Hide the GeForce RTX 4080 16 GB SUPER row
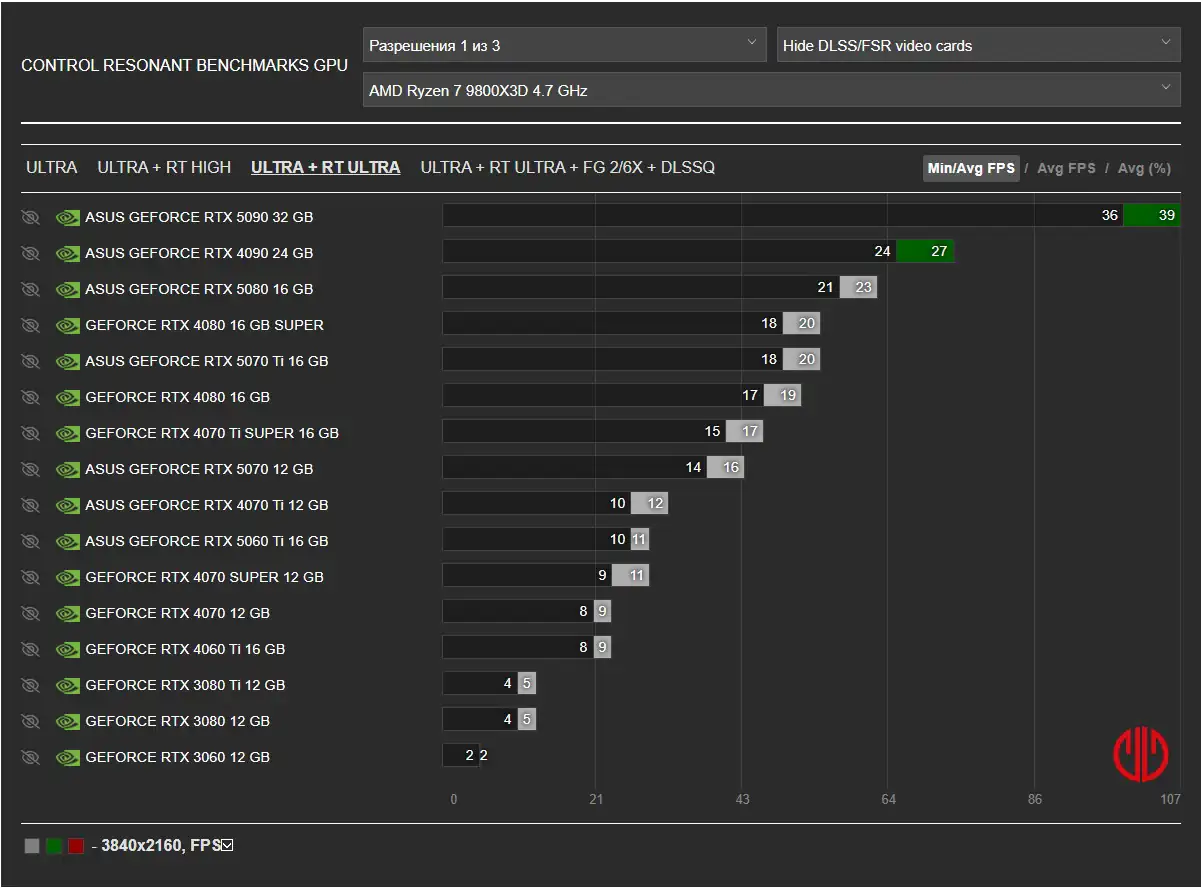1201x888 pixels. [30, 325]
